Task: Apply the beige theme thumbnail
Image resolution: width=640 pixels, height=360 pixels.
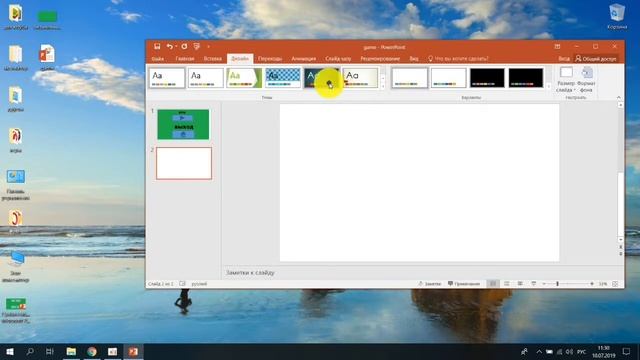Action: coord(360,78)
